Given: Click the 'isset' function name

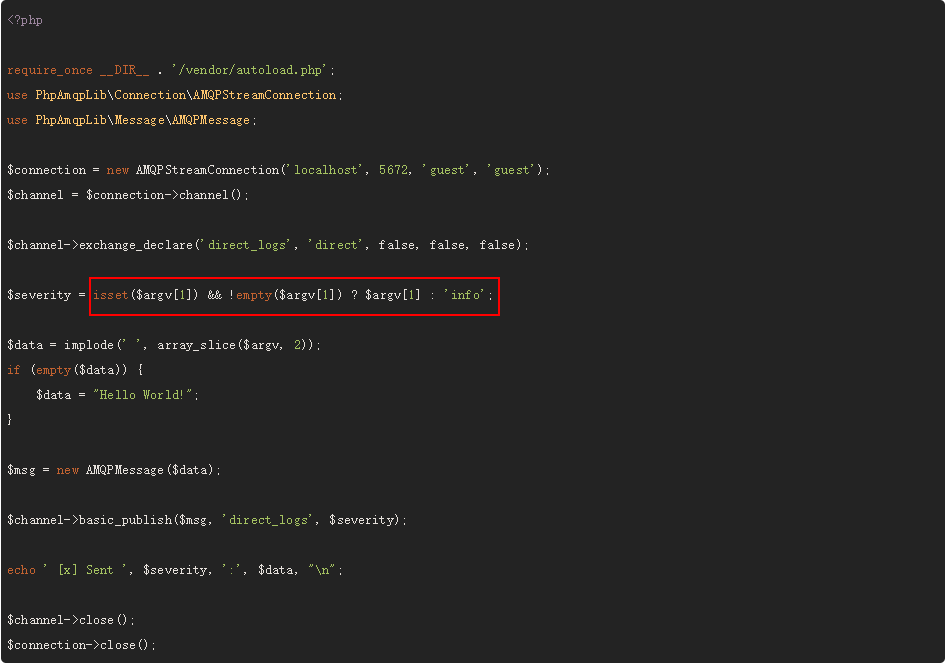Looking at the screenshot, I should (111, 295).
